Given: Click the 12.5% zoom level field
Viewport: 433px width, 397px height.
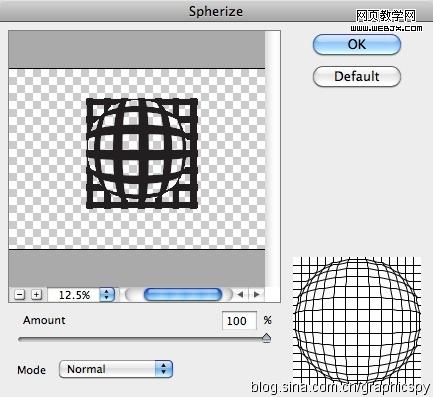Looking at the screenshot, I should pyautogui.click(x=74, y=295).
